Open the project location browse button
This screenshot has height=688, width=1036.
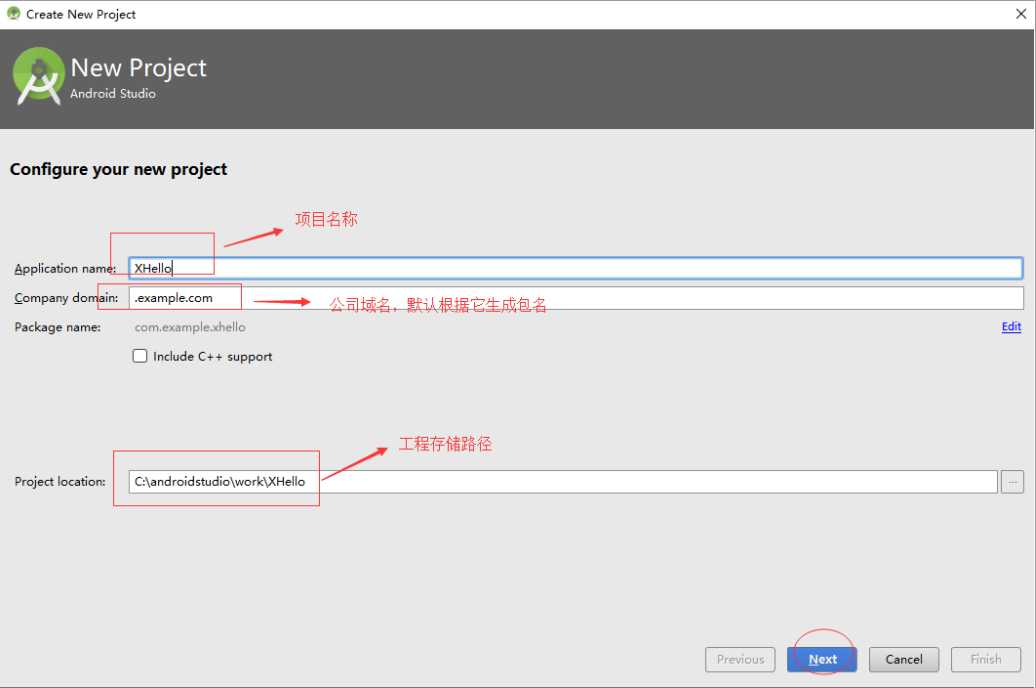[x=1012, y=482]
